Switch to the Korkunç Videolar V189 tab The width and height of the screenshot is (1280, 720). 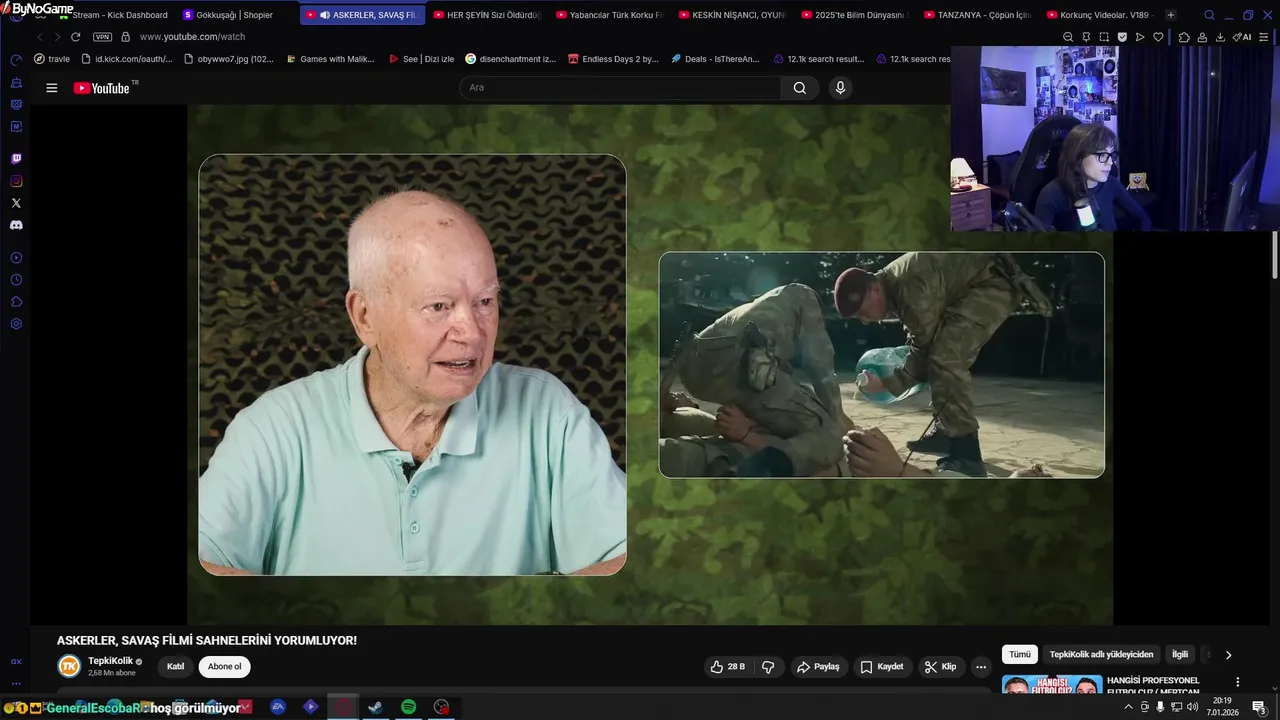tap(1100, 15)
